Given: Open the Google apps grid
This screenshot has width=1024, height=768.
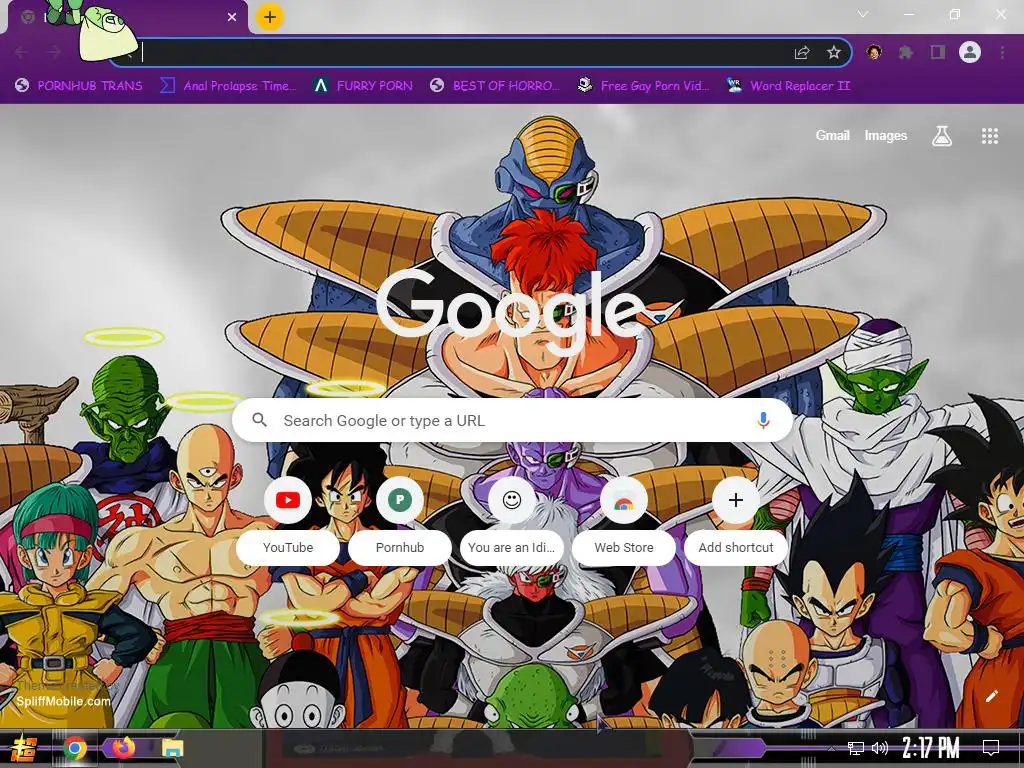Looking at the screenshot, I should click(989, 136).
